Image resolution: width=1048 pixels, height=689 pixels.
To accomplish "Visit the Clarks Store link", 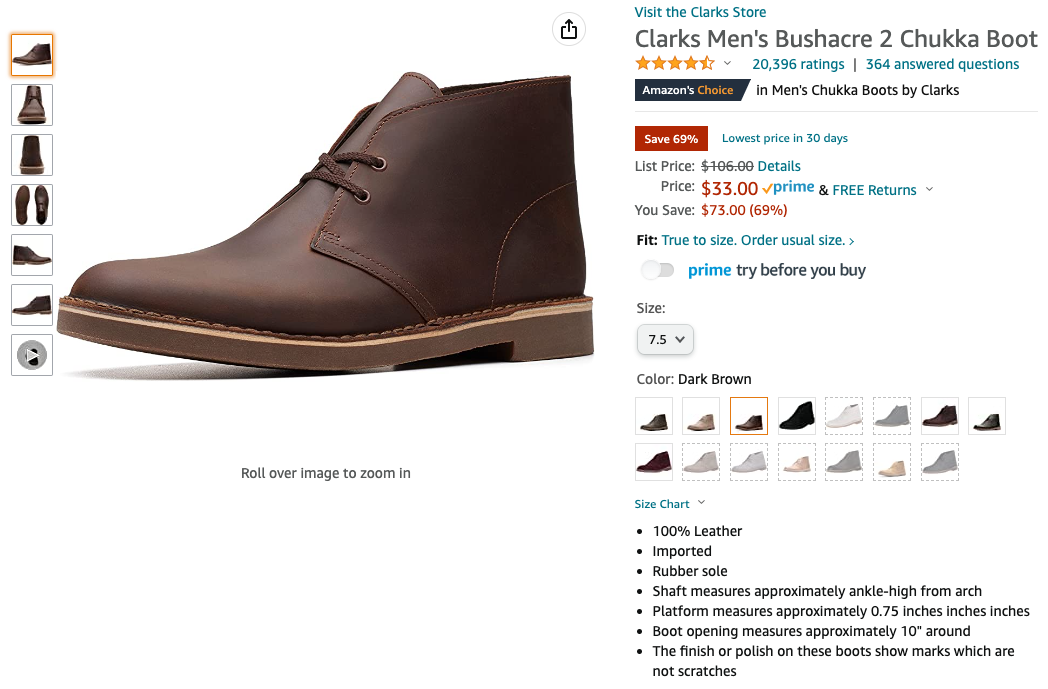I will tap(700, 12).
